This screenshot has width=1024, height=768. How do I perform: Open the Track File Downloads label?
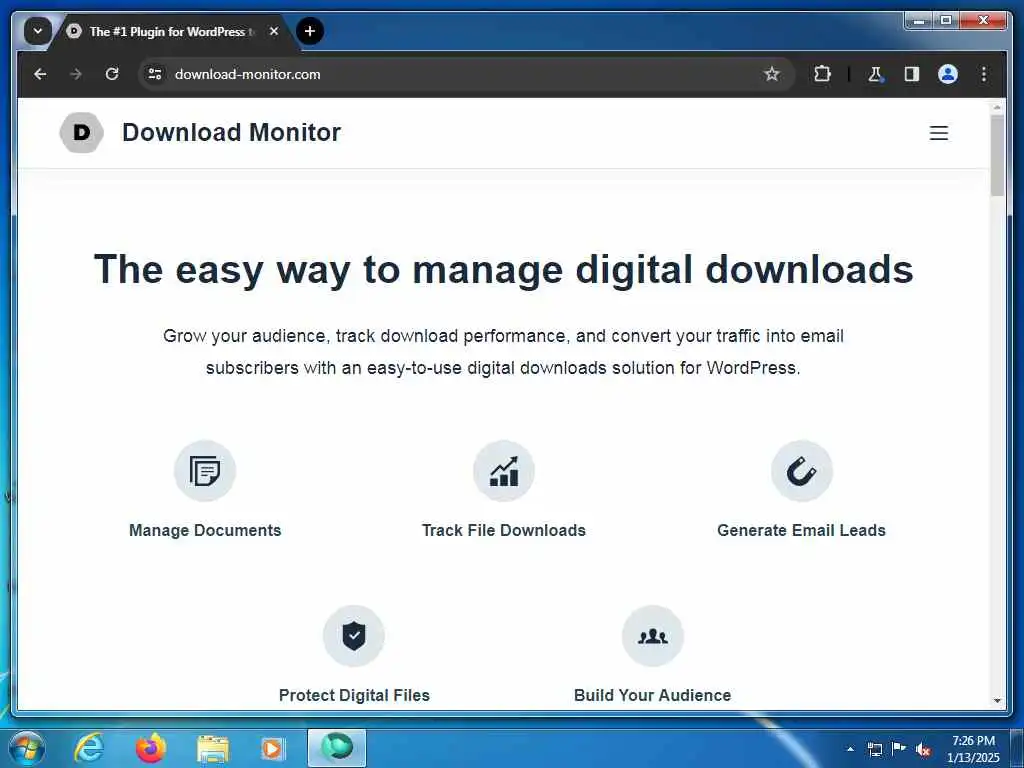click(x=504, y=530)
